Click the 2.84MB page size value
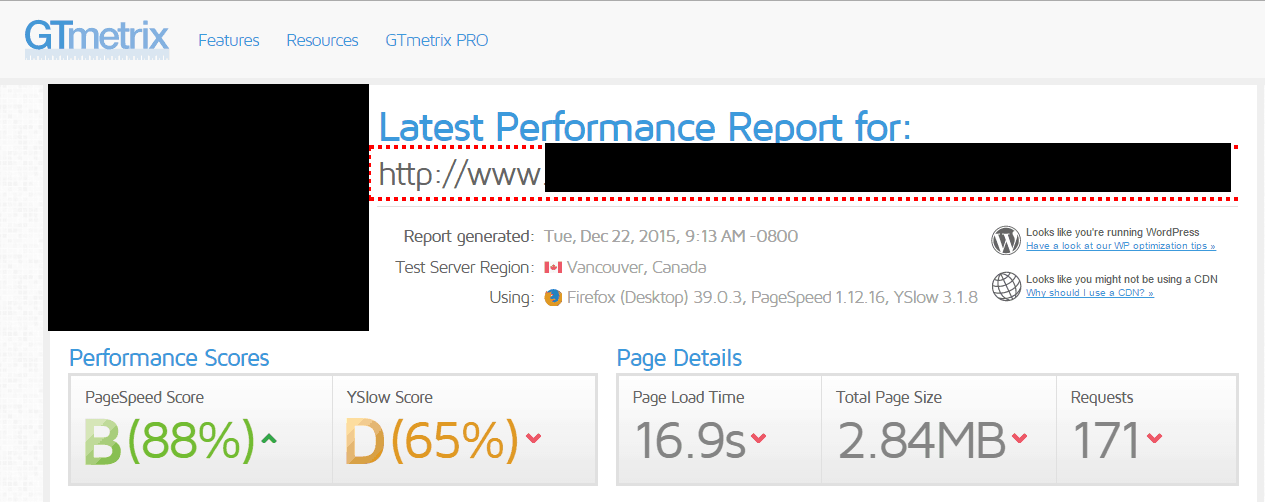This screenshot has width=1265, height=502. (x=922, y=441)
